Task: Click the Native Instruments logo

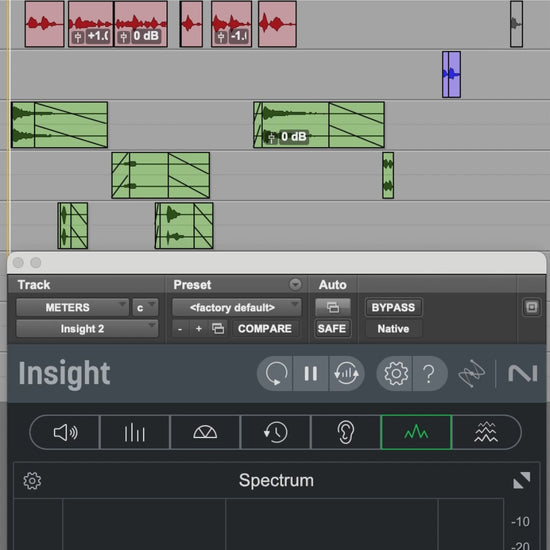Action: tap(523, 373)
